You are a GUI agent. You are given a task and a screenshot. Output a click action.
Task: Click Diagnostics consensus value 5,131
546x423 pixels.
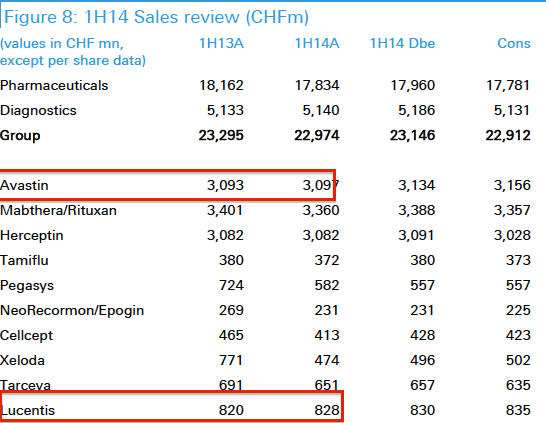tap(512, 111)
